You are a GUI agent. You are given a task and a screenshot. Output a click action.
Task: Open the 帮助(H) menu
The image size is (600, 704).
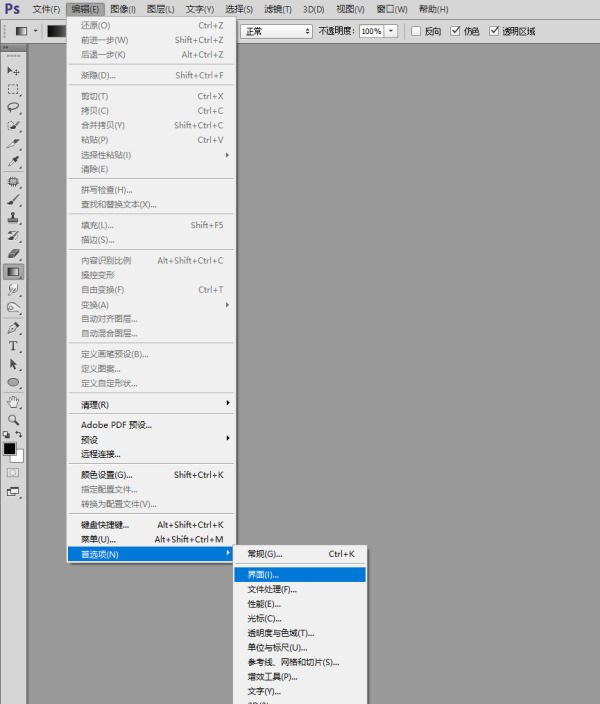433,9
